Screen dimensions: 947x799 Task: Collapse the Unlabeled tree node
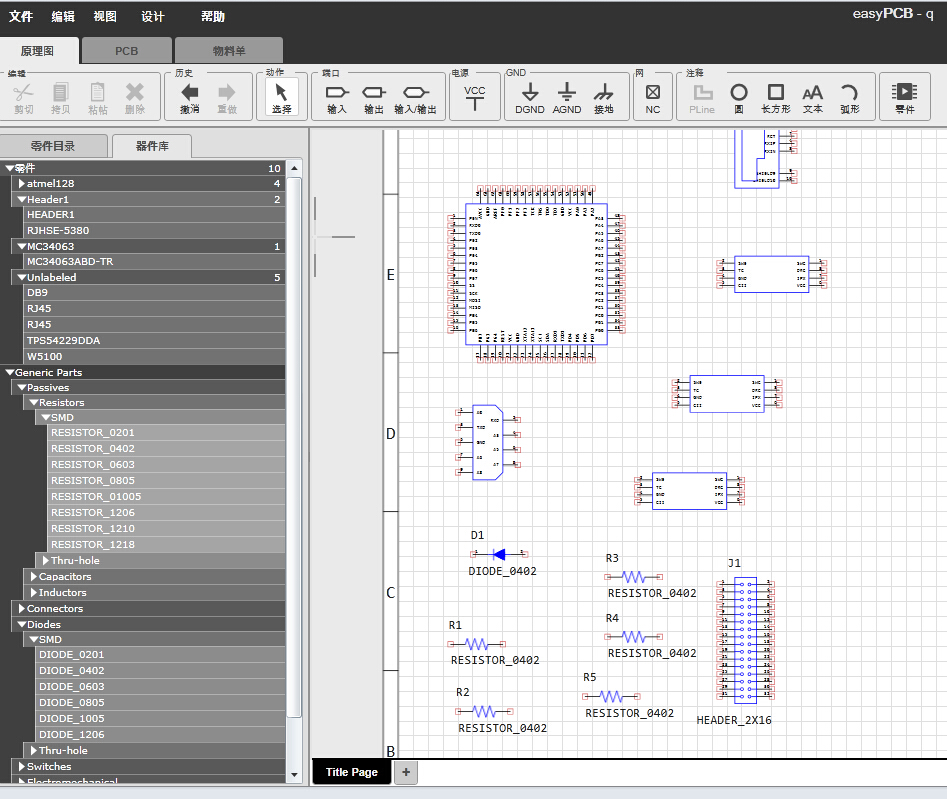(22, 277)
